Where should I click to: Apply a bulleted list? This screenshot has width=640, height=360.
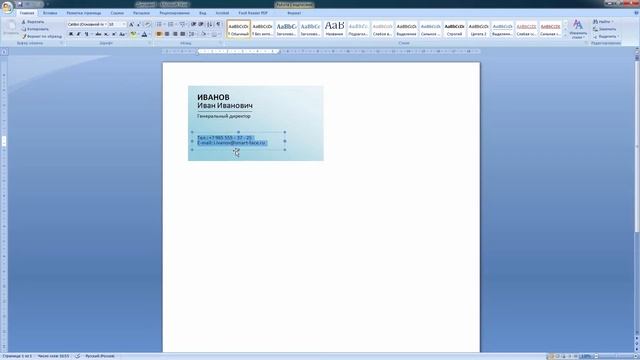(x=160, y=24)
